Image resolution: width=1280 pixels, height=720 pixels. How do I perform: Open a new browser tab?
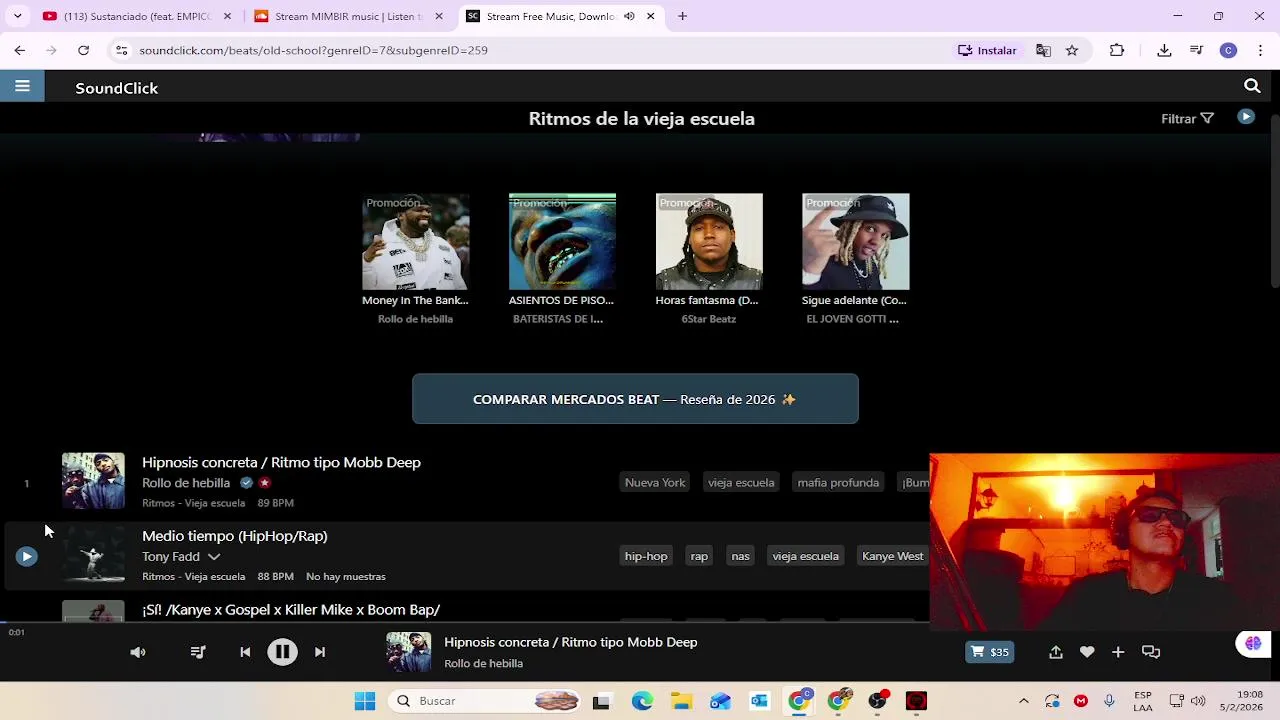(682, 16)
